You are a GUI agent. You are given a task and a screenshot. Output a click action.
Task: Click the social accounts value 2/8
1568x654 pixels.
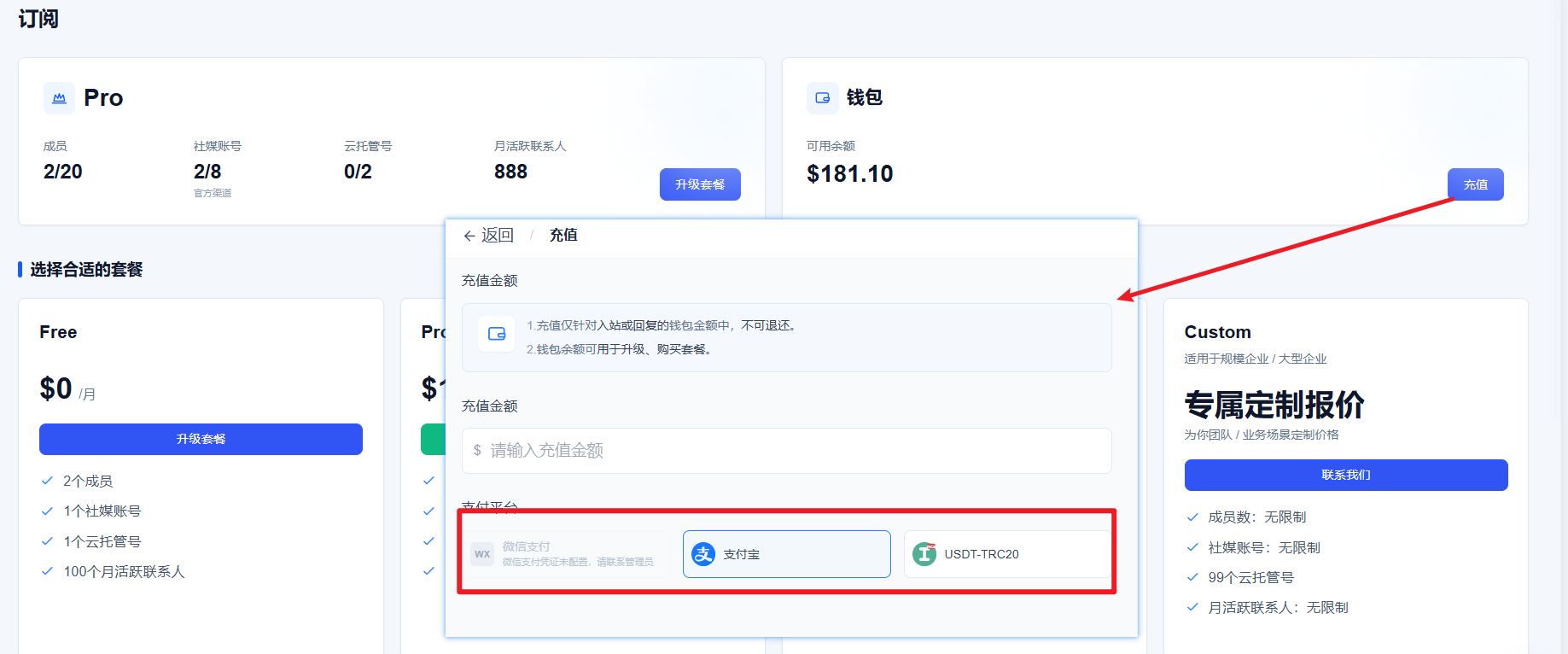pos(207,172)
